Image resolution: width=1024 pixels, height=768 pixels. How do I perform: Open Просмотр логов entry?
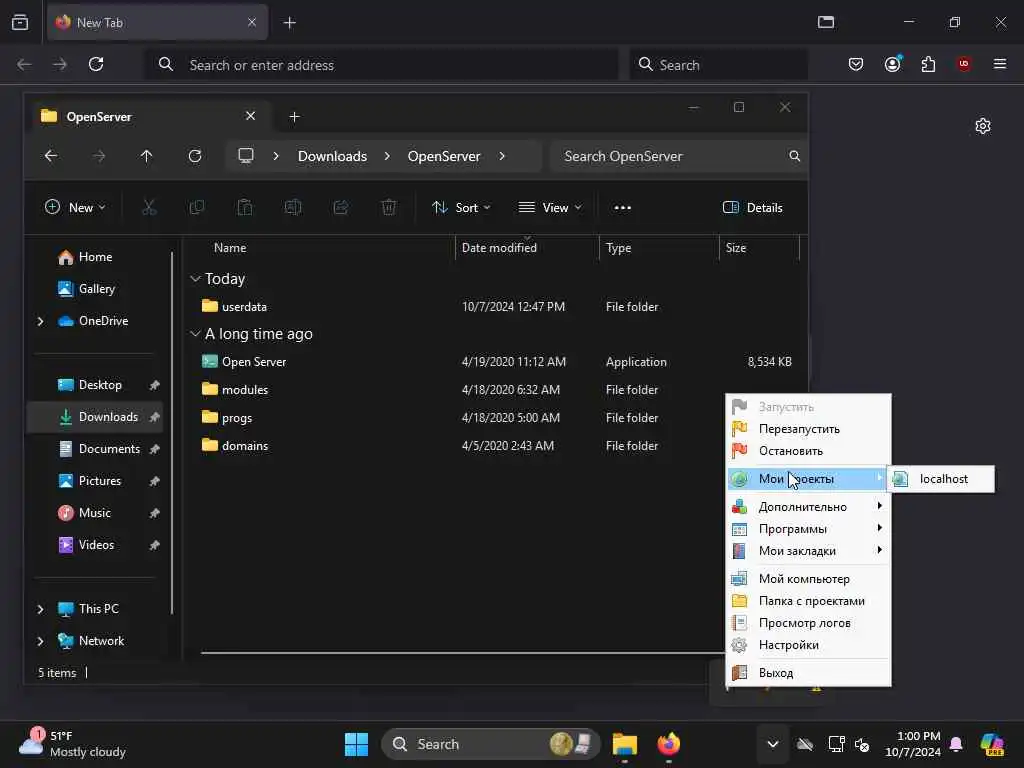click(808, 623)
